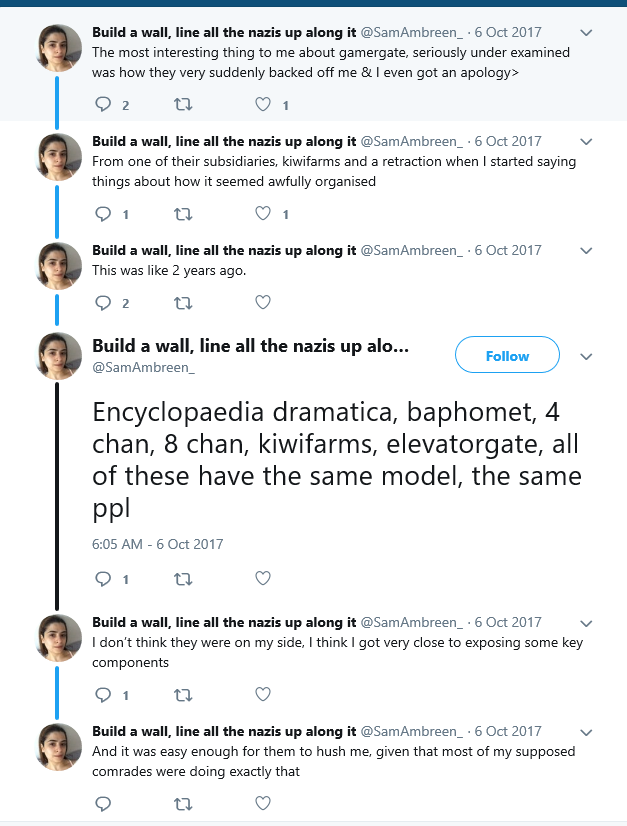Open the '6 Oct 2017' date on the first tweet
The image size is (627, 826).
coord(508,32)
